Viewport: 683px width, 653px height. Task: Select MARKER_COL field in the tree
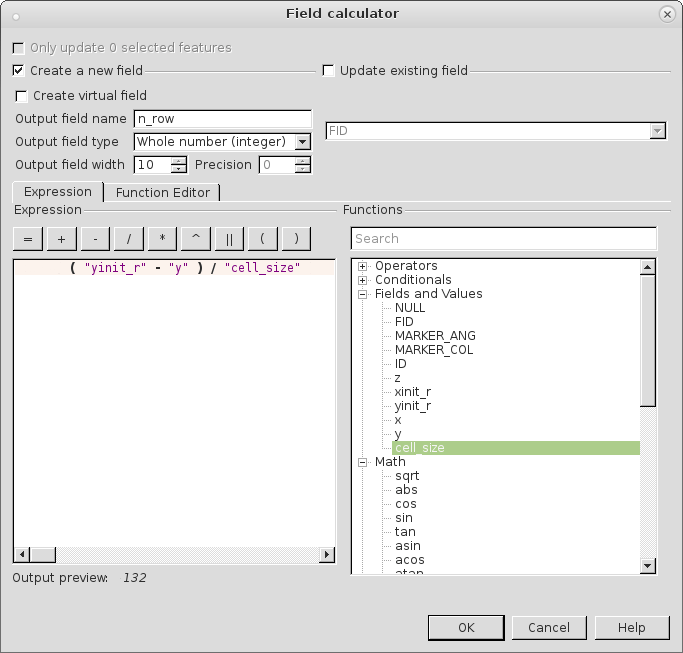tap(434, 350)
